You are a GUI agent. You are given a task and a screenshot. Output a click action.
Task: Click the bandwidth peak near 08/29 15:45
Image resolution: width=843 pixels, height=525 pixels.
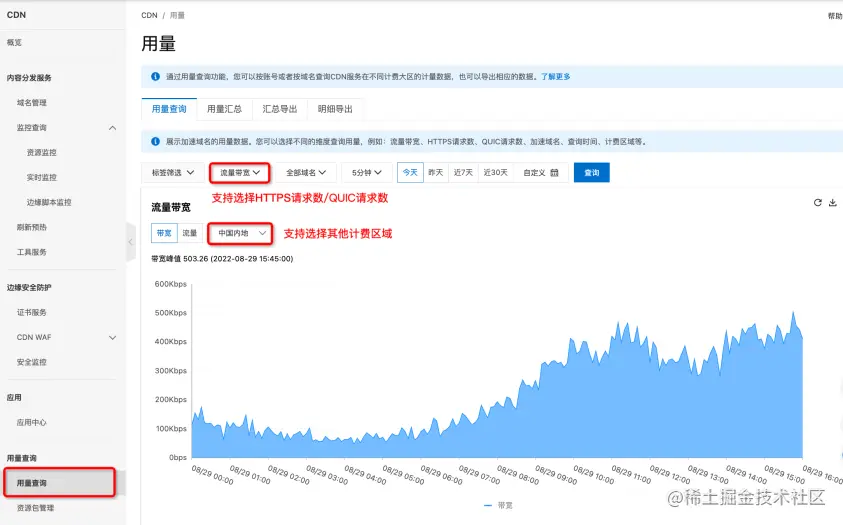click(x=793, y=312)
